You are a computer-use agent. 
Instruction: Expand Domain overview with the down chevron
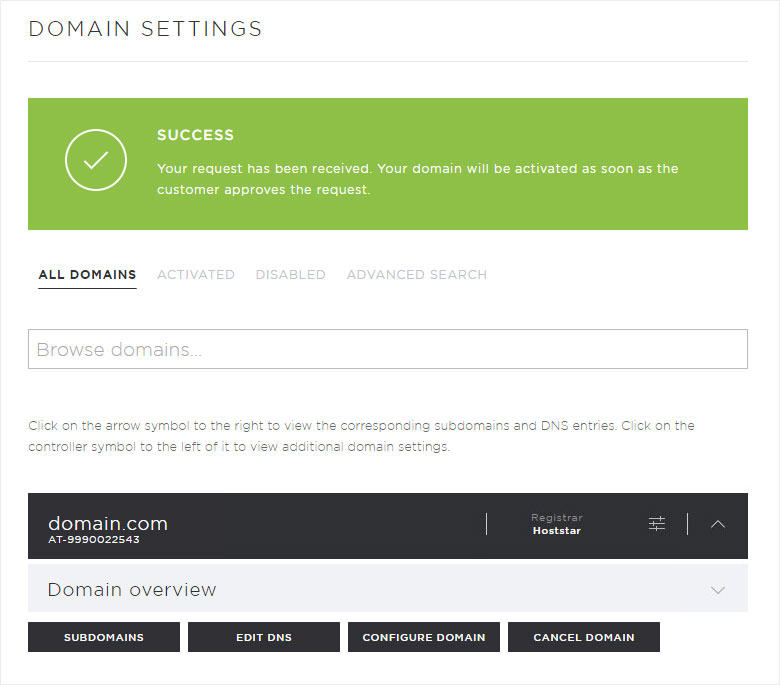tap(717, 590)
